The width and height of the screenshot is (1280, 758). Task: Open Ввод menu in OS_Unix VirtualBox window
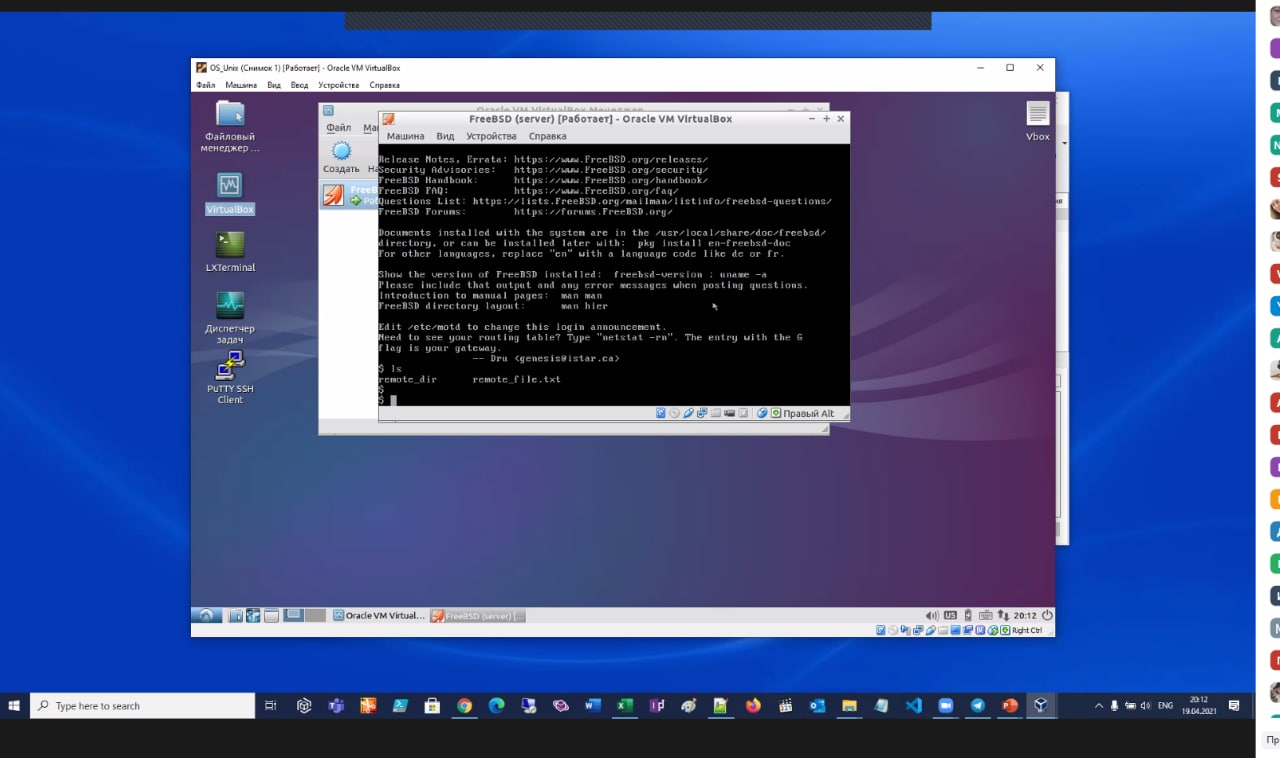300,85
